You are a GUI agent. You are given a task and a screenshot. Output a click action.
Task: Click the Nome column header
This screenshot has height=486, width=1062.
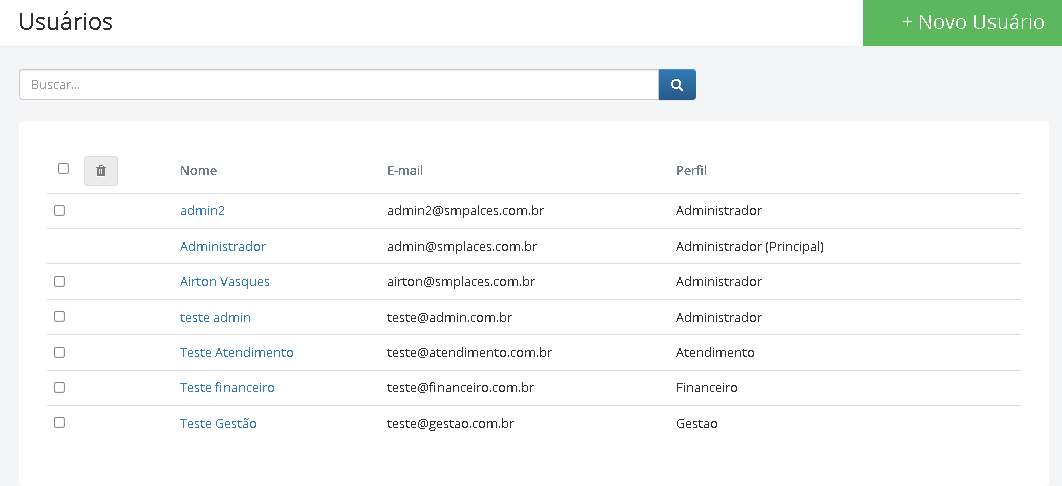[198, 171]
